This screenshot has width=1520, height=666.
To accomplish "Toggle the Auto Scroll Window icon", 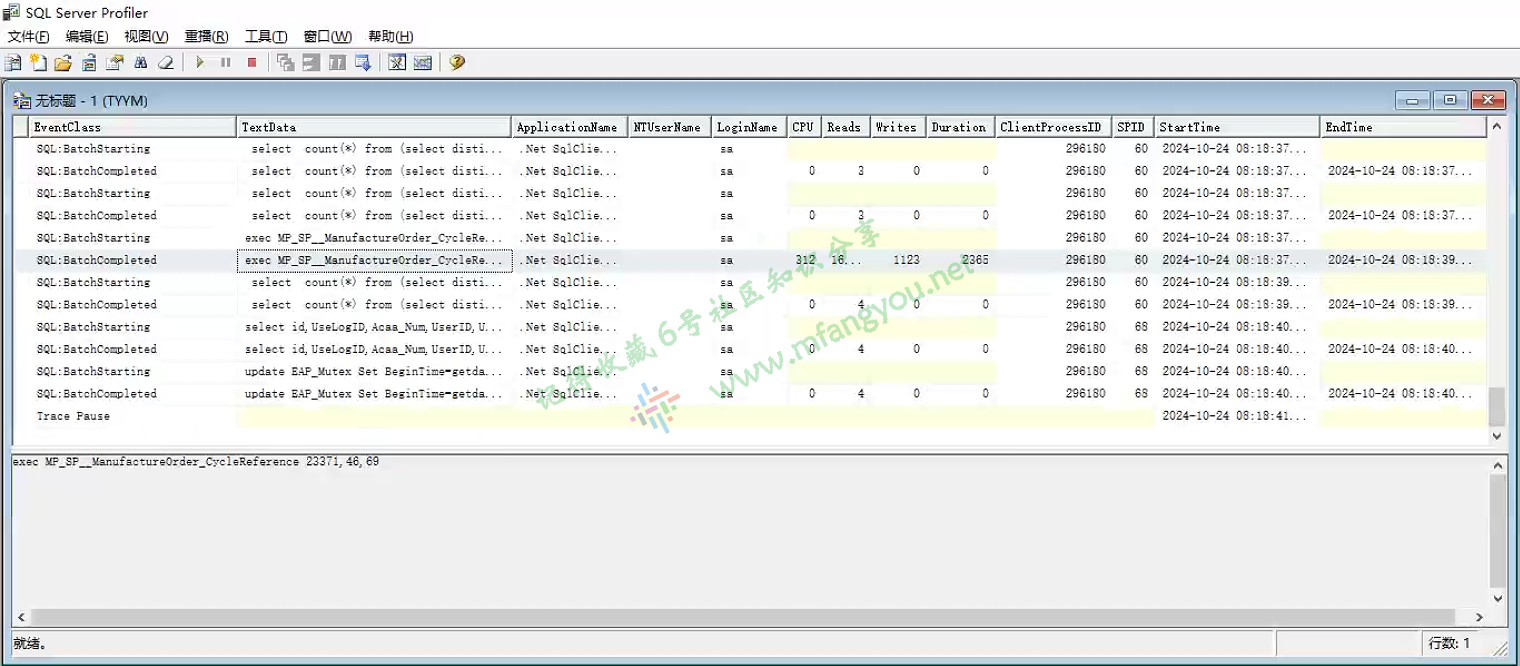I will point(363,63).
